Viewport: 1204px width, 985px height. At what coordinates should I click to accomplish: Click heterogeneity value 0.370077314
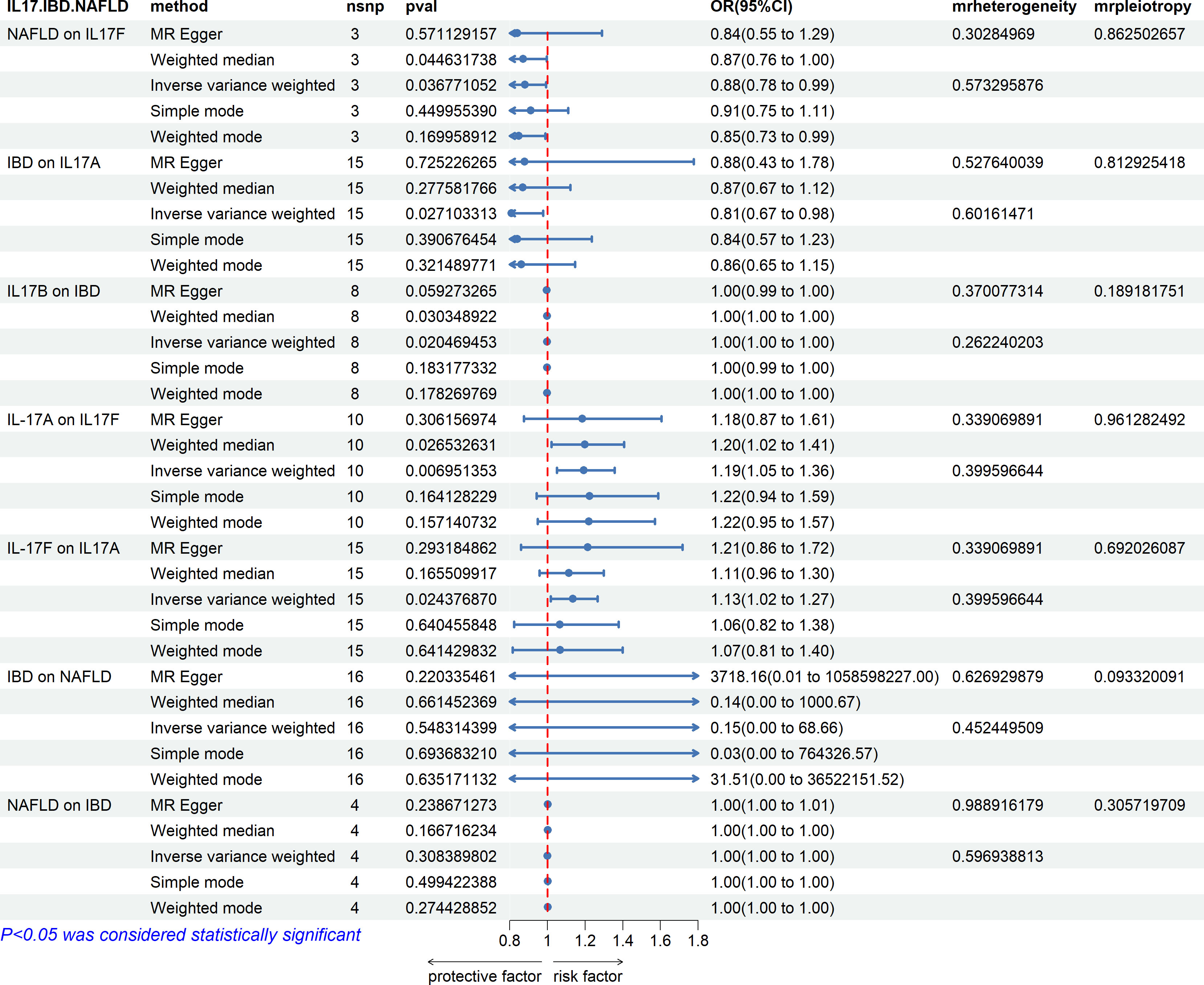click(997, 291)
